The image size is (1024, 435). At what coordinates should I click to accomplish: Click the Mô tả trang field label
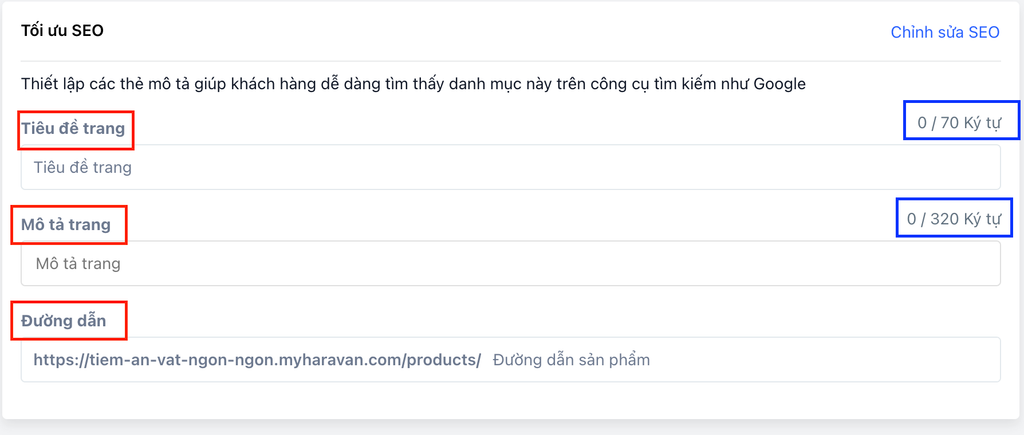66,224
